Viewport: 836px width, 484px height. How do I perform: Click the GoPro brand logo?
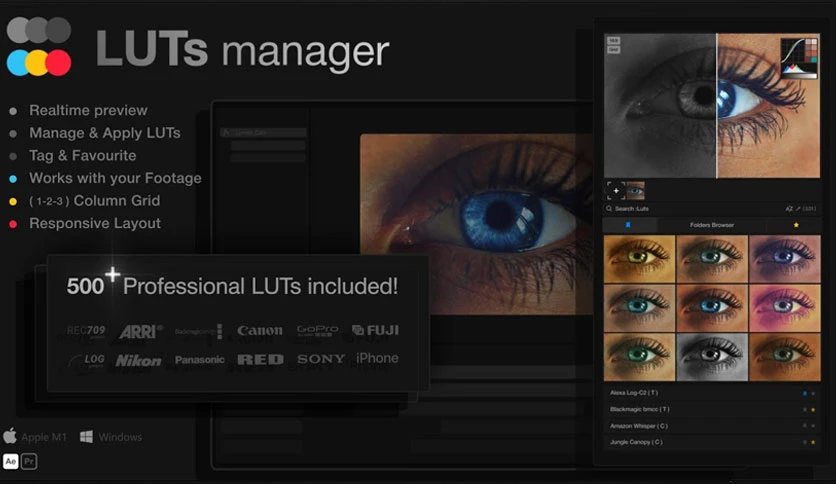click(317, 330)
